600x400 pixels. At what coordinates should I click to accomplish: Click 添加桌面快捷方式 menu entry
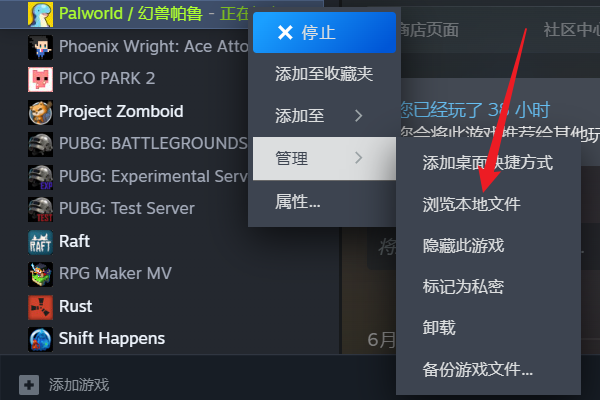[488, 163]
